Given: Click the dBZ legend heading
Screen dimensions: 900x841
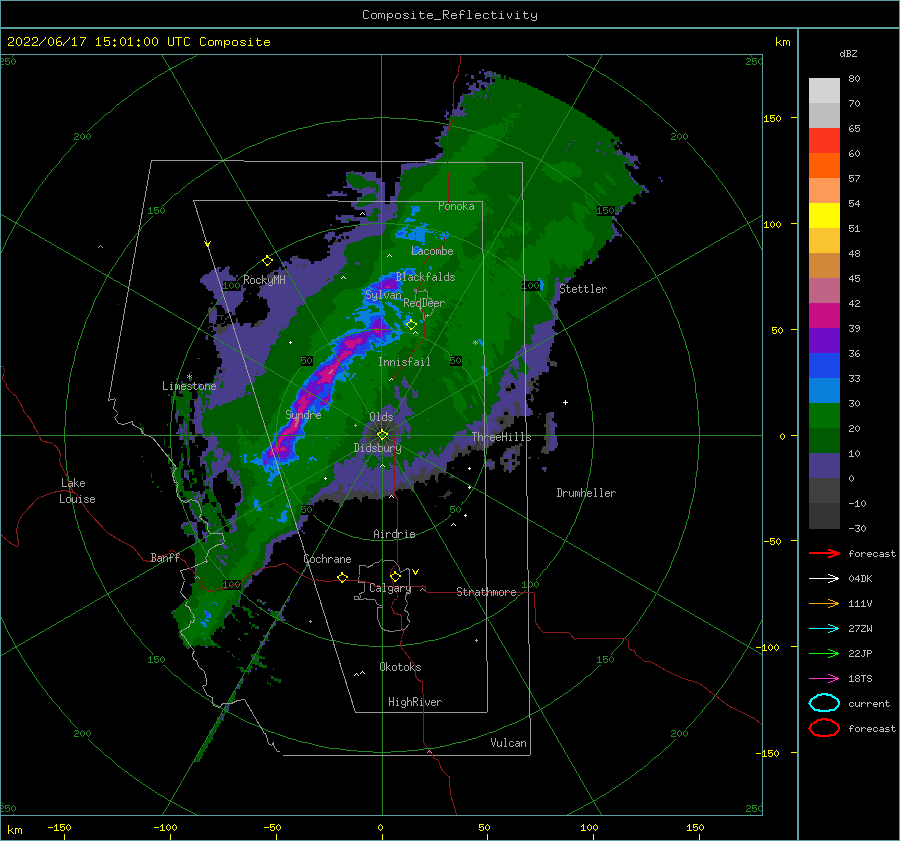Looking at the screenshot, I should pos(848,53).
